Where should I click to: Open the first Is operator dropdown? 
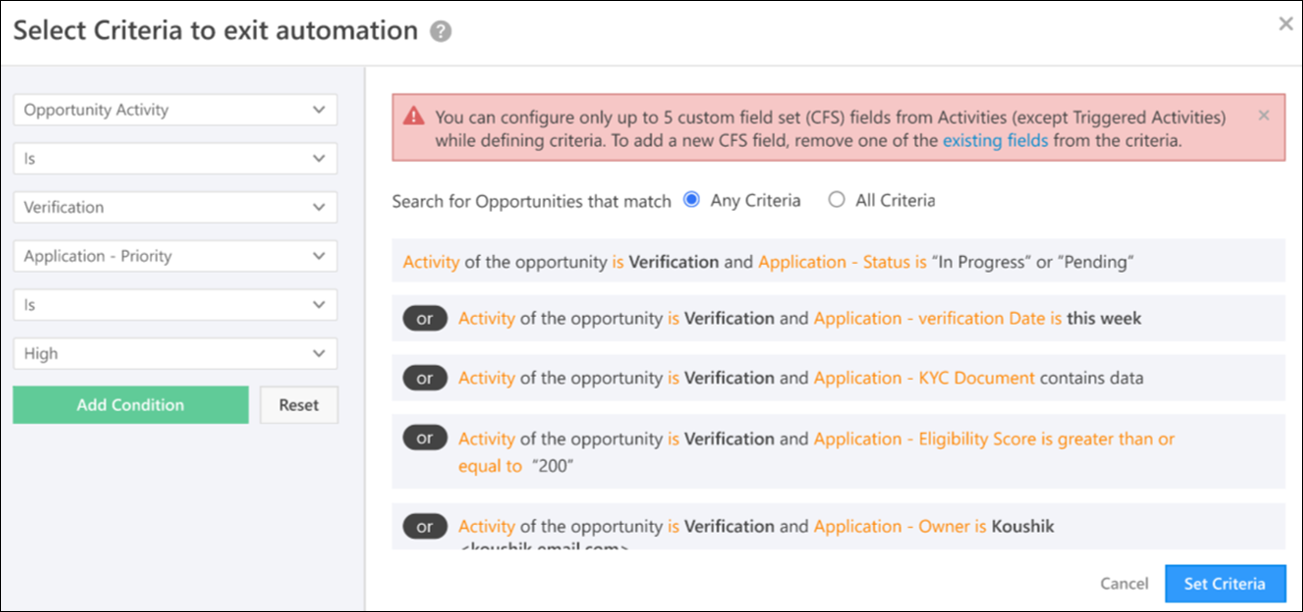click(175, 158)
